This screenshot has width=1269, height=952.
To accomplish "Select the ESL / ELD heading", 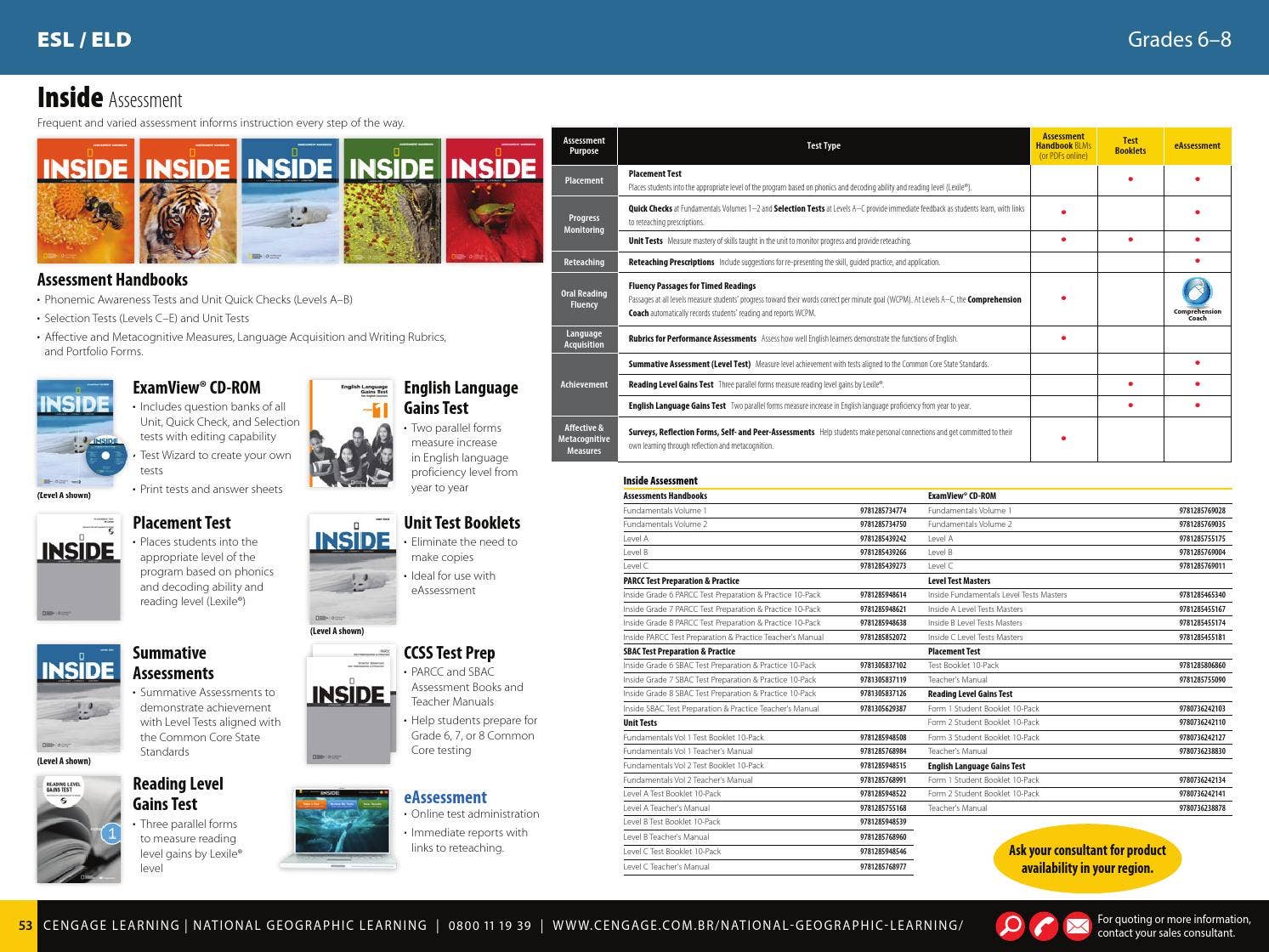I will pos(83,38).
